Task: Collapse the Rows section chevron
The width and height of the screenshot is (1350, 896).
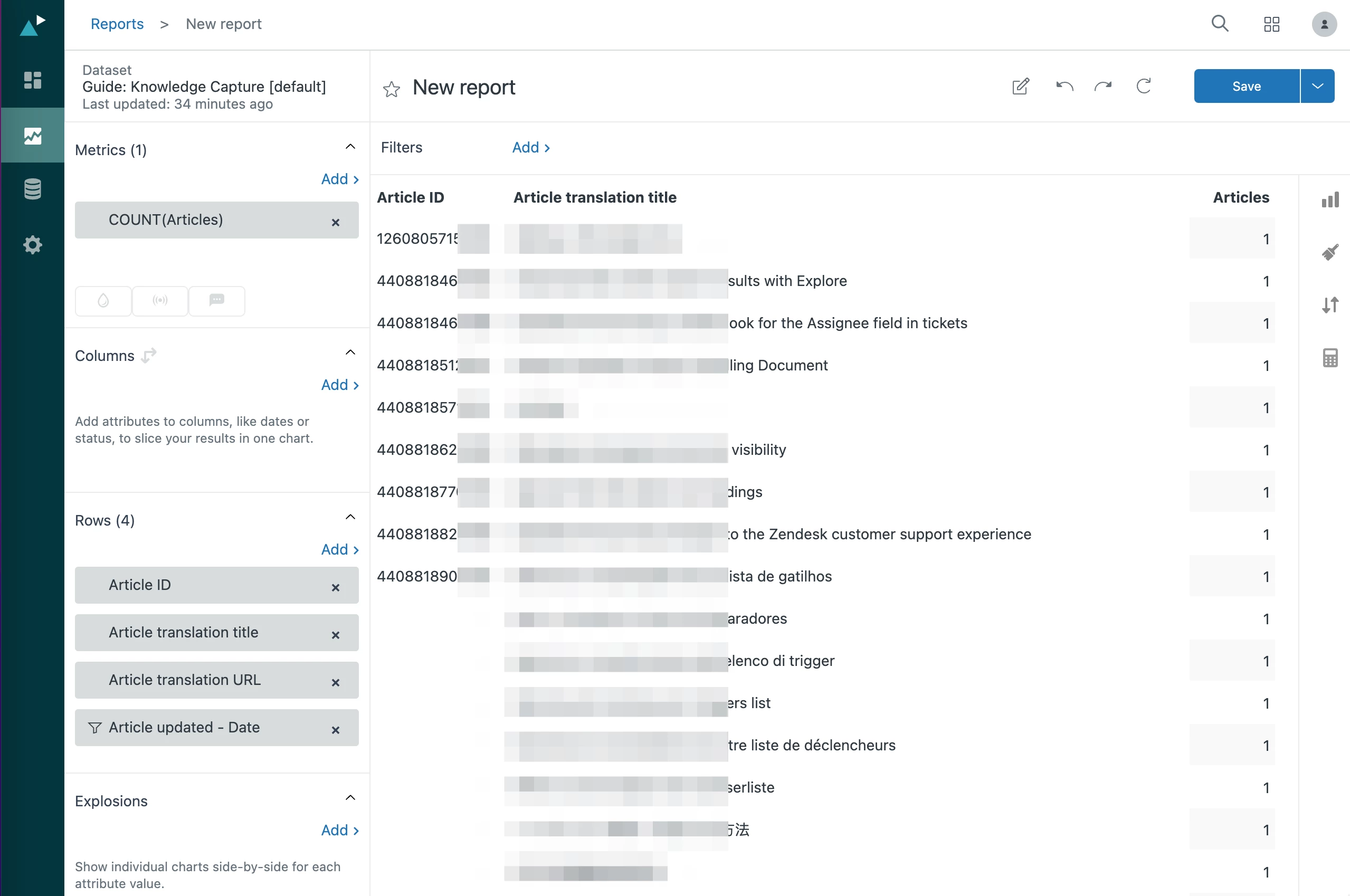Action: (350, 517)
